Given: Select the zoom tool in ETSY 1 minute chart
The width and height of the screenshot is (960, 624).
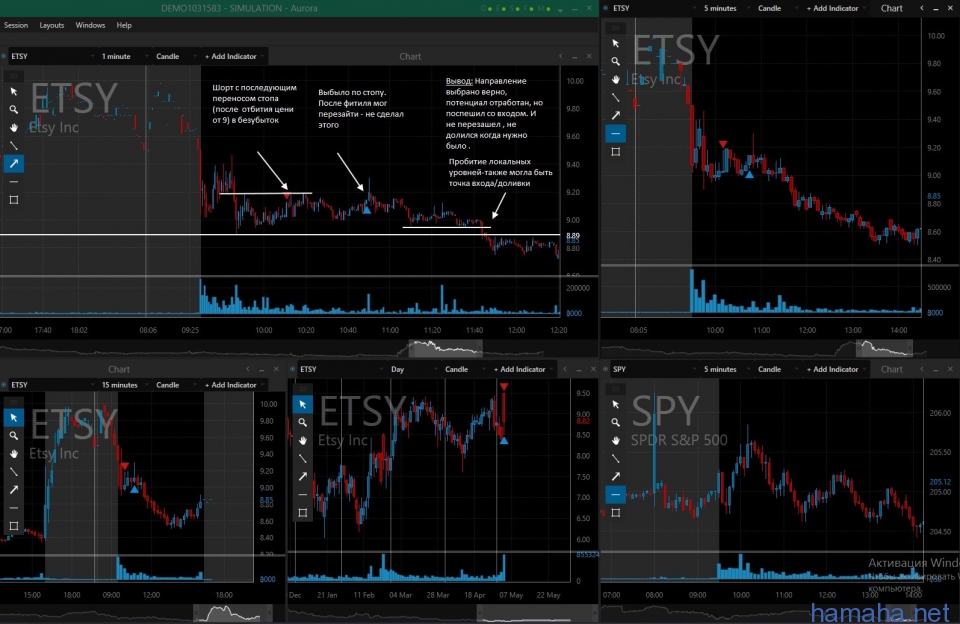Looking at the screenshot, I should tap(13, 110).
